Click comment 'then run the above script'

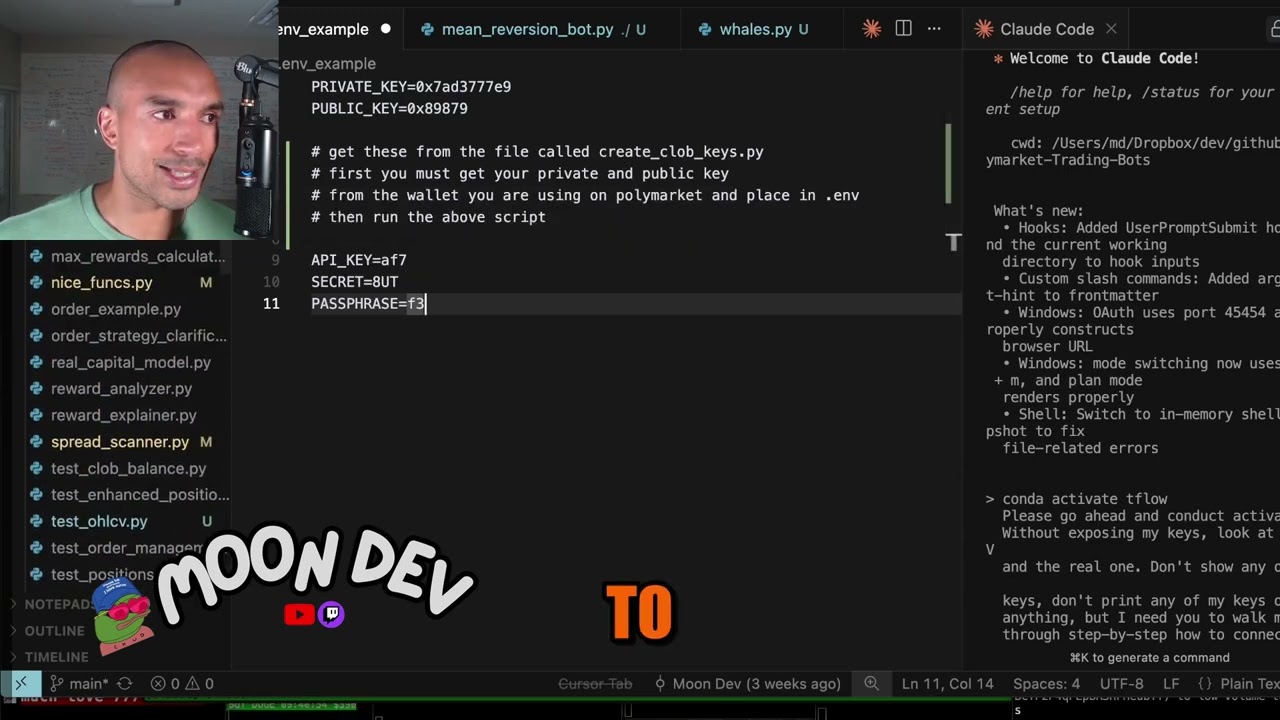coord(428,217)
